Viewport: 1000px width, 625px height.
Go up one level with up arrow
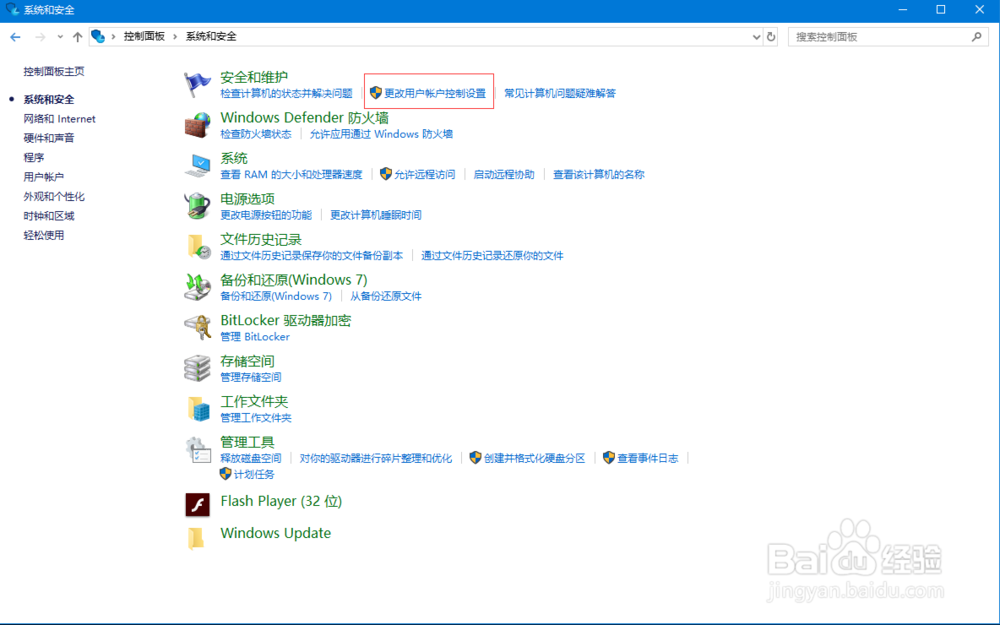[78, 37]
